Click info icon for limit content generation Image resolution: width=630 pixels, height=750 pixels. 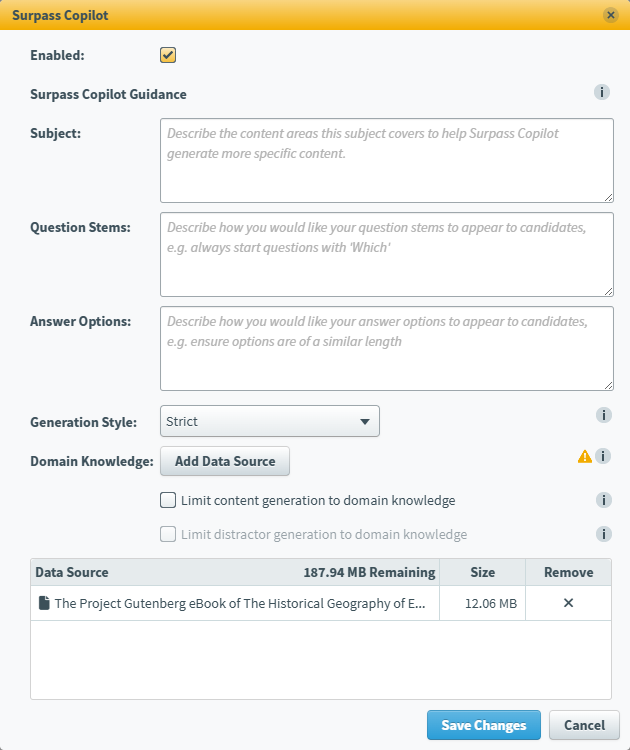(x=603, y=500)
